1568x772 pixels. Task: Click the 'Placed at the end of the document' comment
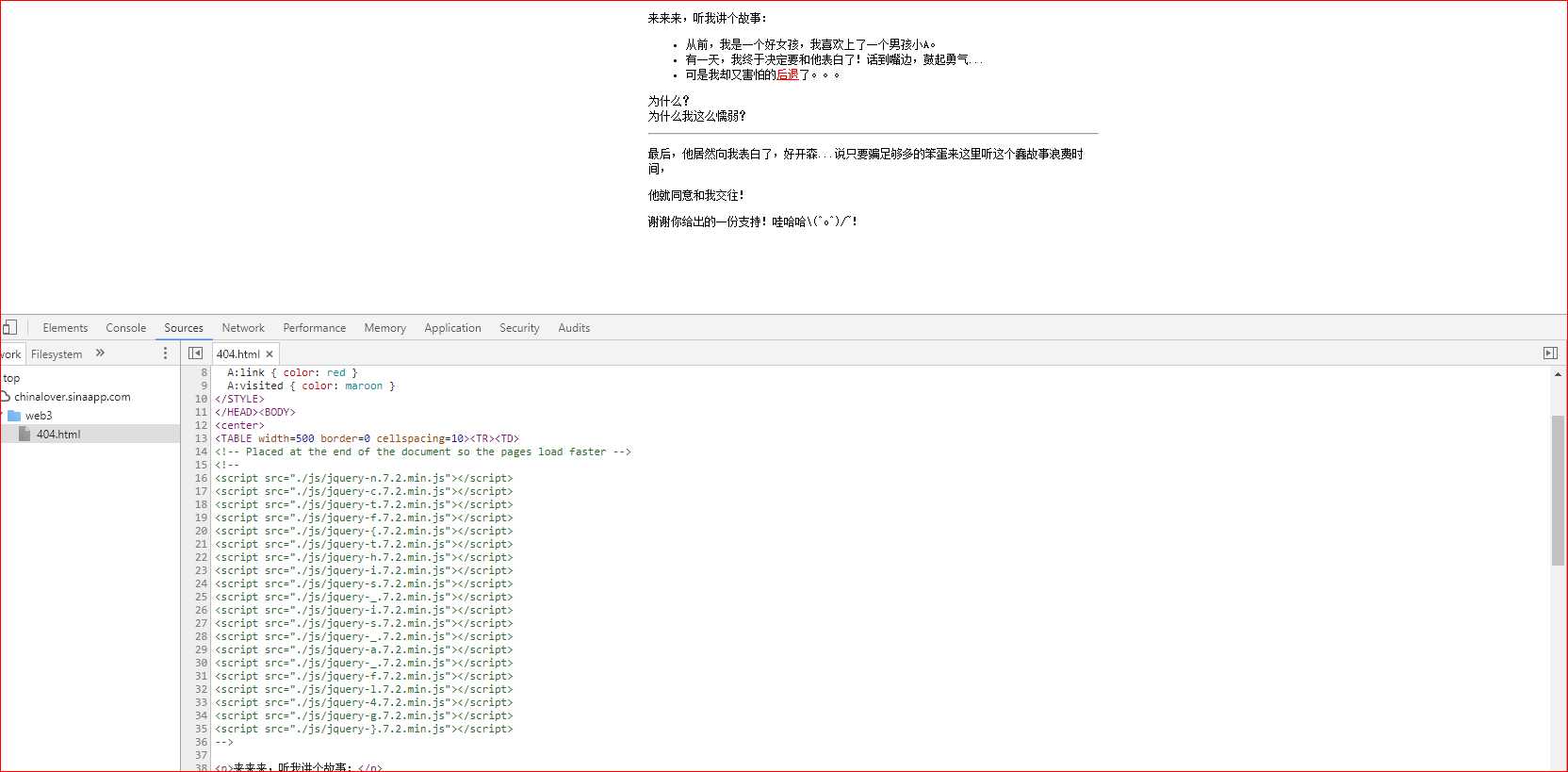423,452
